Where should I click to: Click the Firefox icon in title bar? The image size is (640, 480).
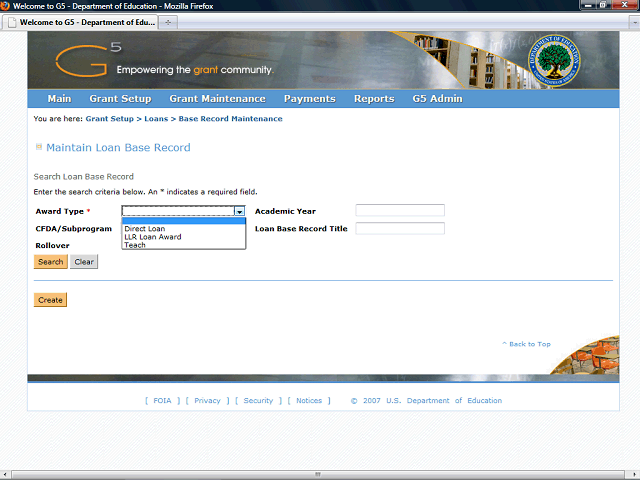coord(5,6)
